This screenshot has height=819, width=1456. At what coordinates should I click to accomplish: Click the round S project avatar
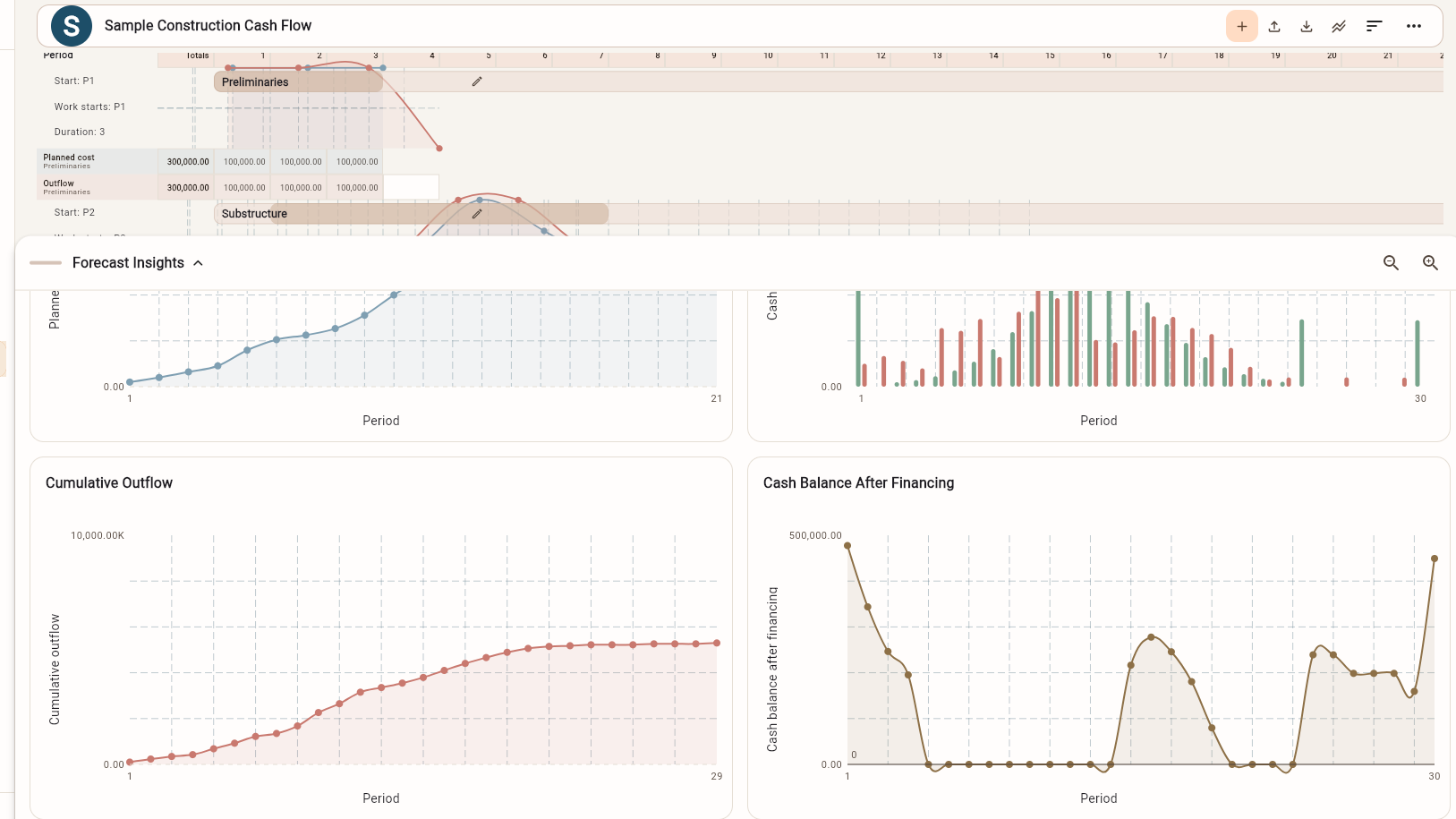(x=72, y=26)
